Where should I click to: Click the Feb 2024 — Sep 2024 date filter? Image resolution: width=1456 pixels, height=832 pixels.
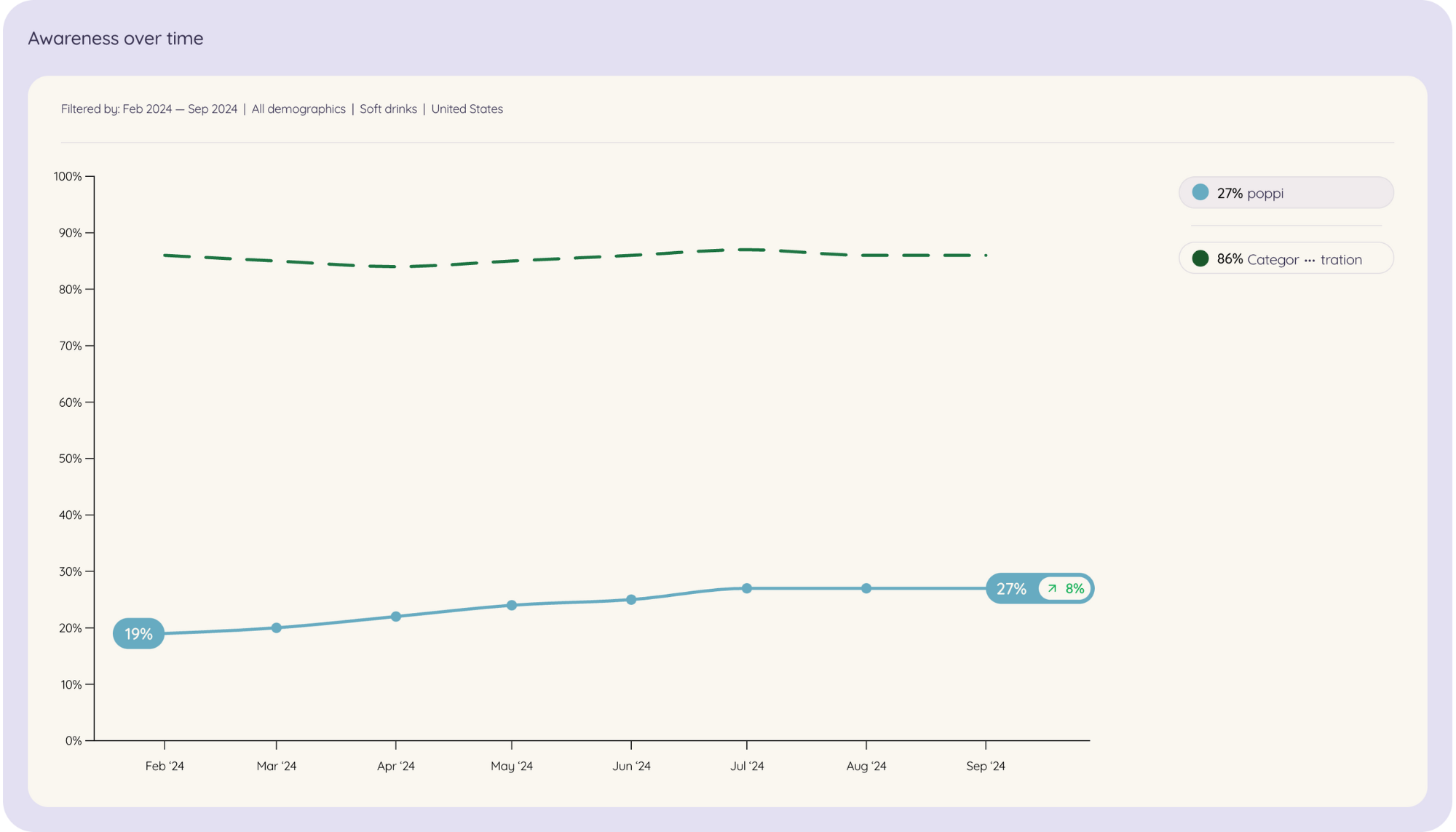[x=180, y=109]
